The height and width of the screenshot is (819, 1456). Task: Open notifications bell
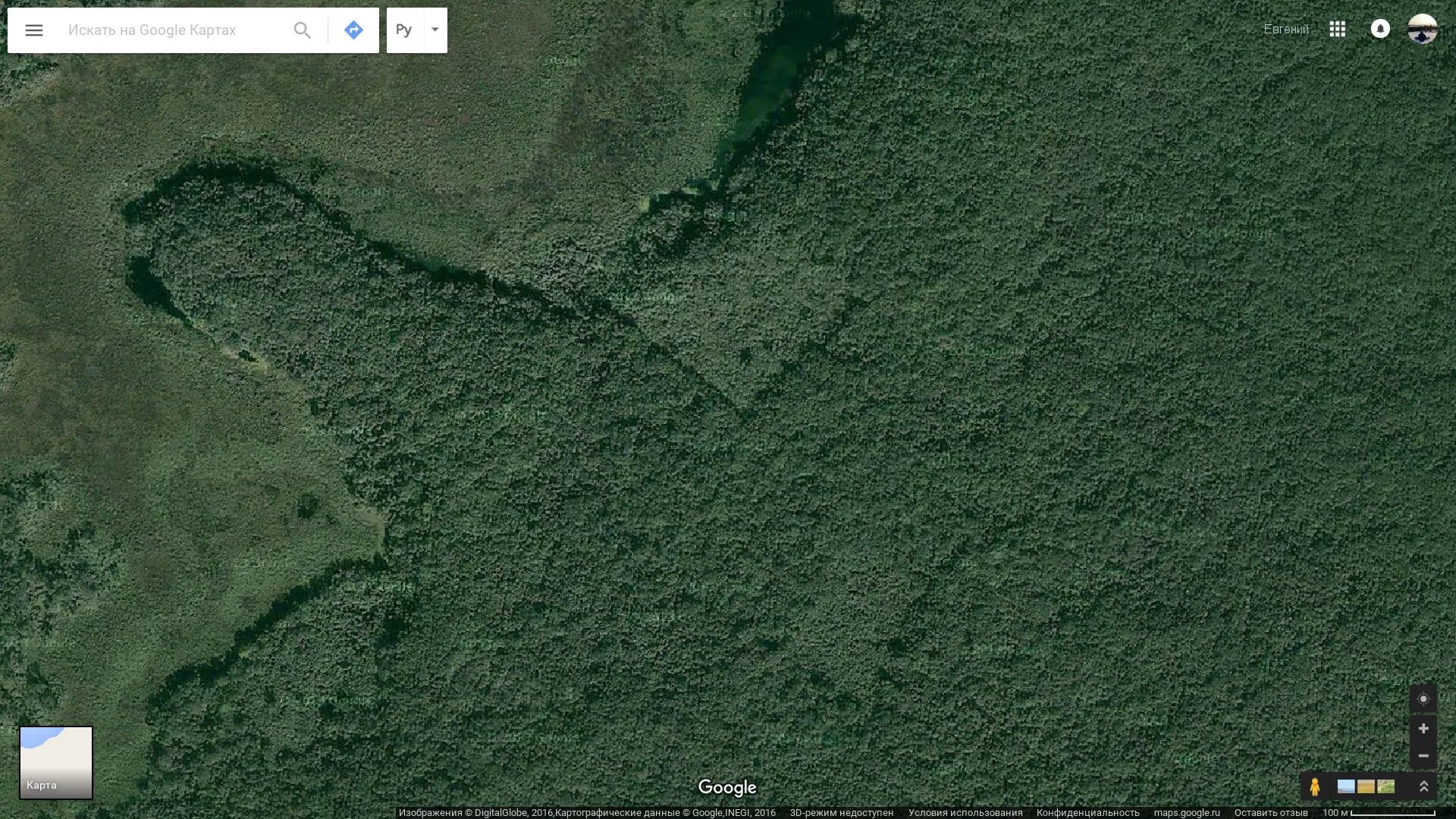point(1380,29)
